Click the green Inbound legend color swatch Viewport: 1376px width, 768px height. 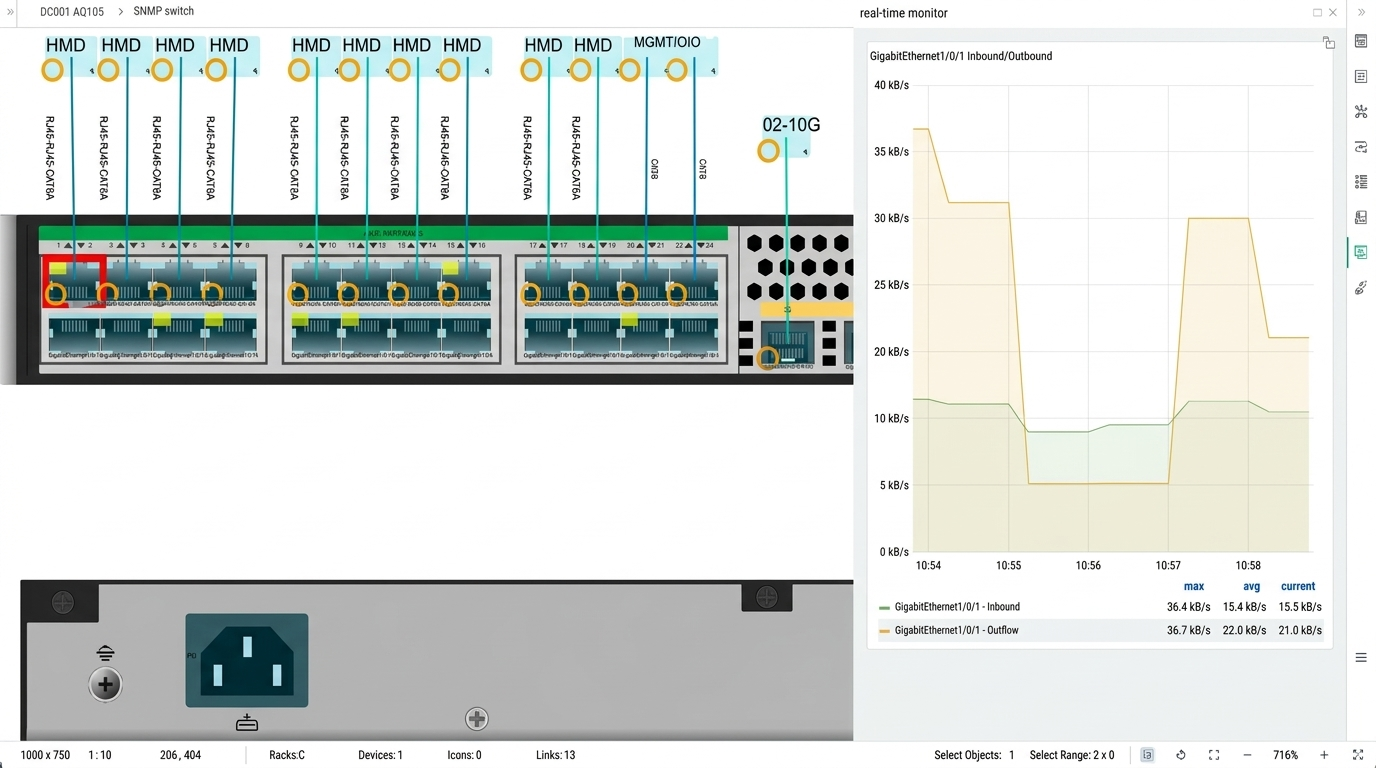884,608
